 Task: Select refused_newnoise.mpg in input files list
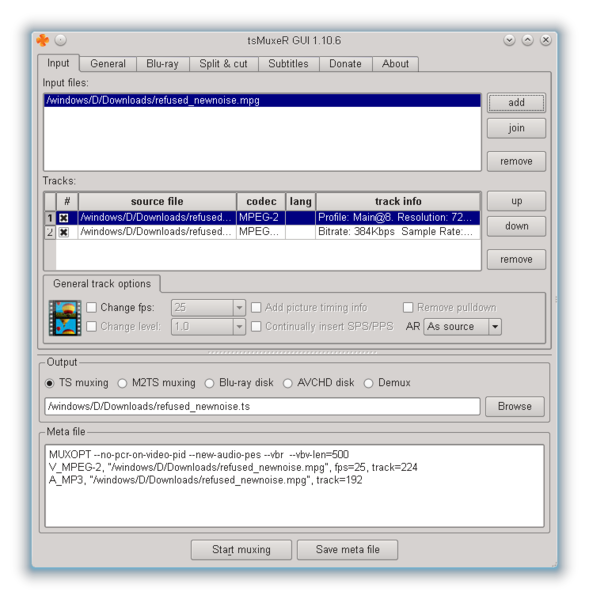pyautogui.click(x=262, y=100)
